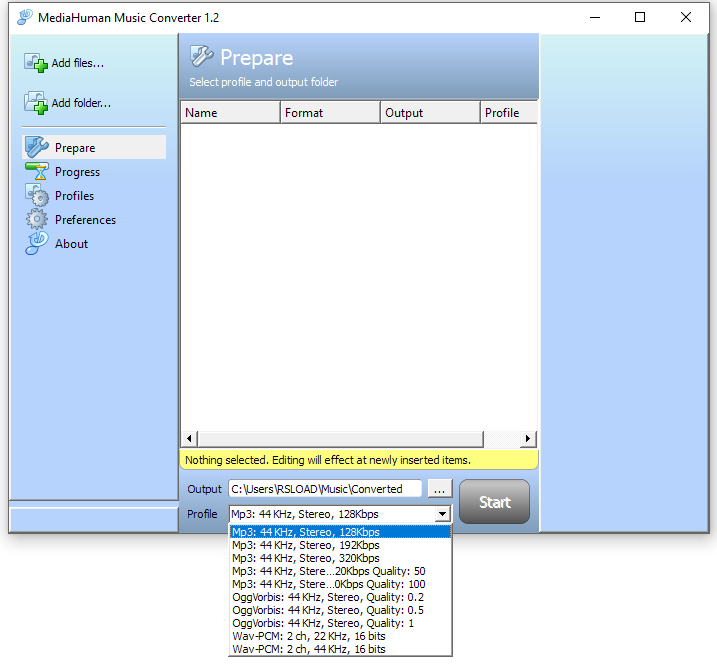Close the Music Converter window

click(x=686, y=17)
